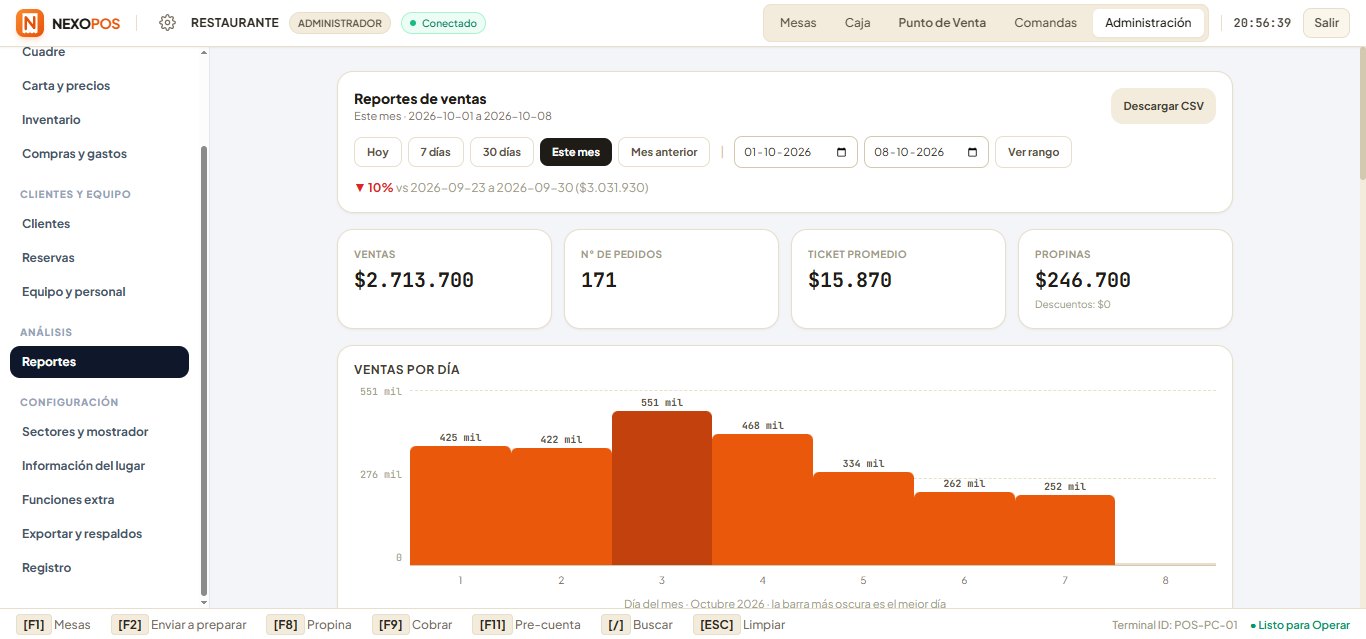Click the sidebar vertical scrollbar
1366x639 pixels.
click(x=205, y=370)
